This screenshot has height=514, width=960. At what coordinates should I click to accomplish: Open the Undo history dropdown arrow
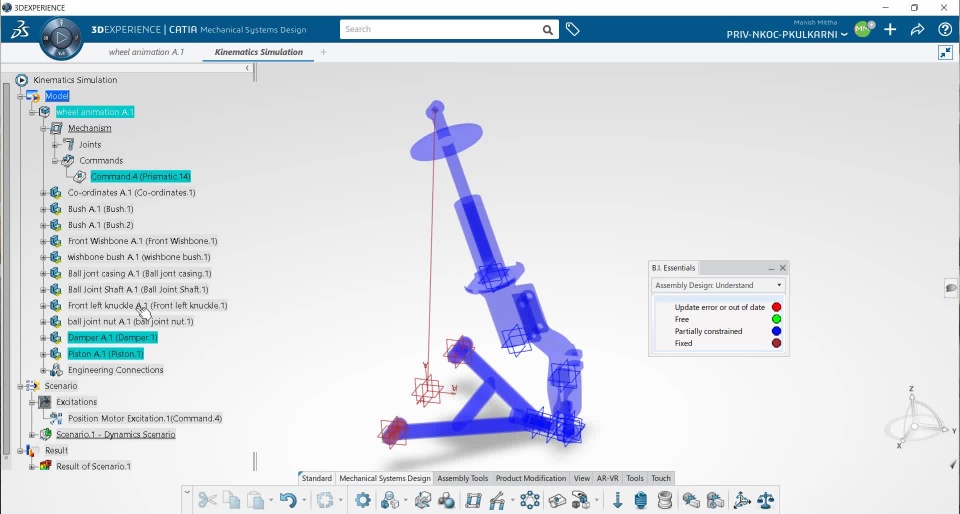304,501
